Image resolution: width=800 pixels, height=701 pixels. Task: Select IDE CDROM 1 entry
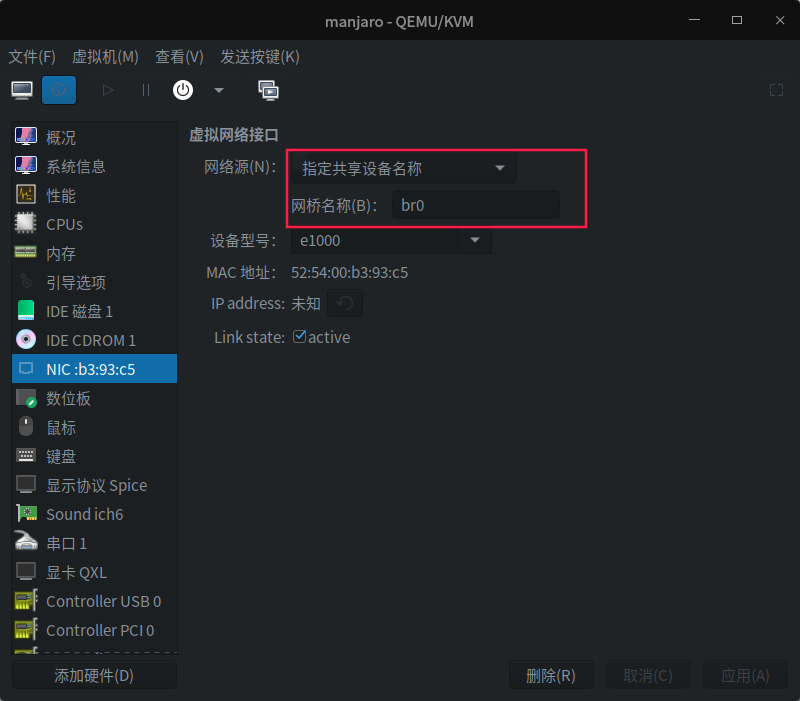coord(94,340)
